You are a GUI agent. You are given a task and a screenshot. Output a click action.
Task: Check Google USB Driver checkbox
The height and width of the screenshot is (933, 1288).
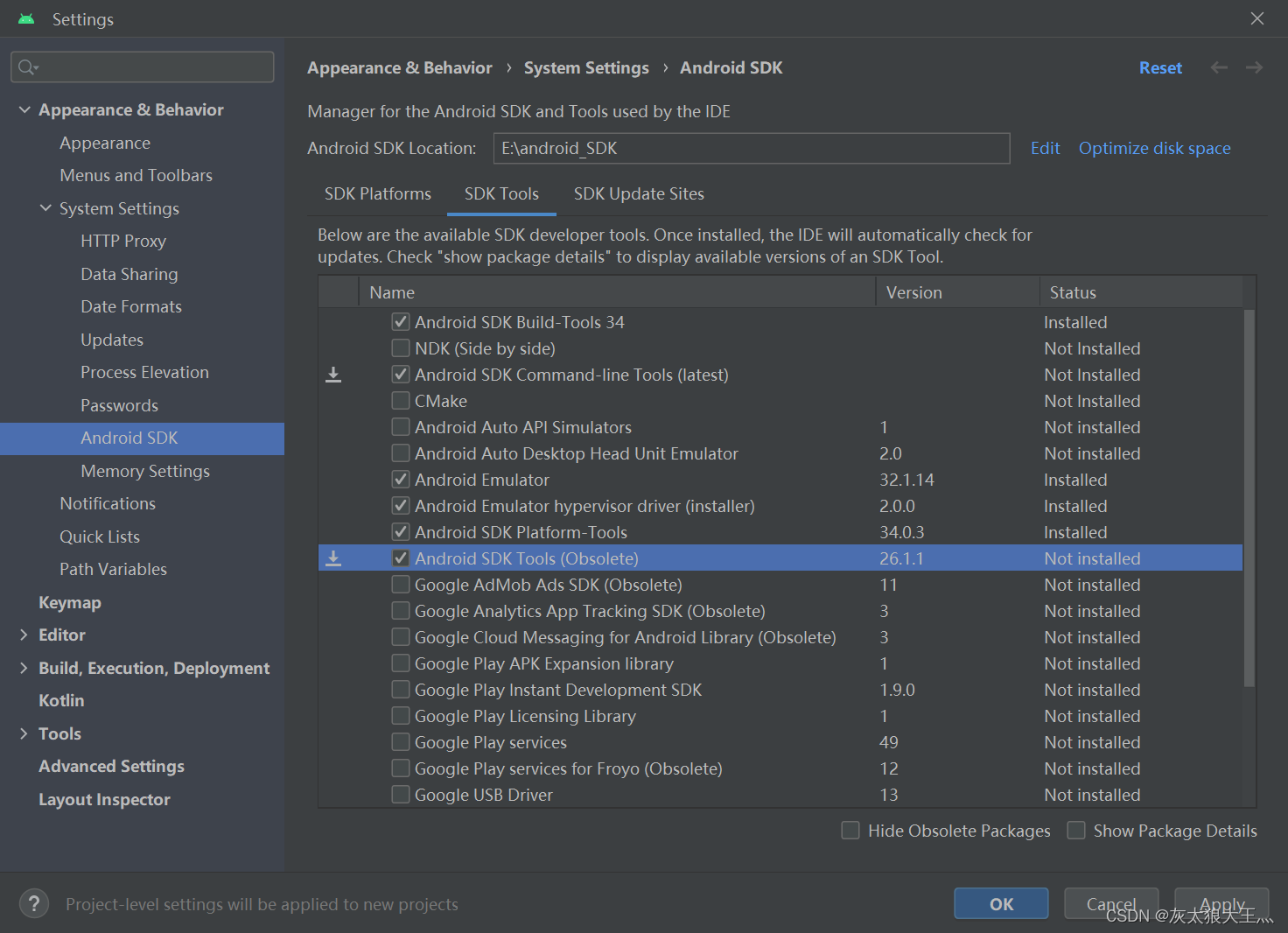click(x=401, y=795)
